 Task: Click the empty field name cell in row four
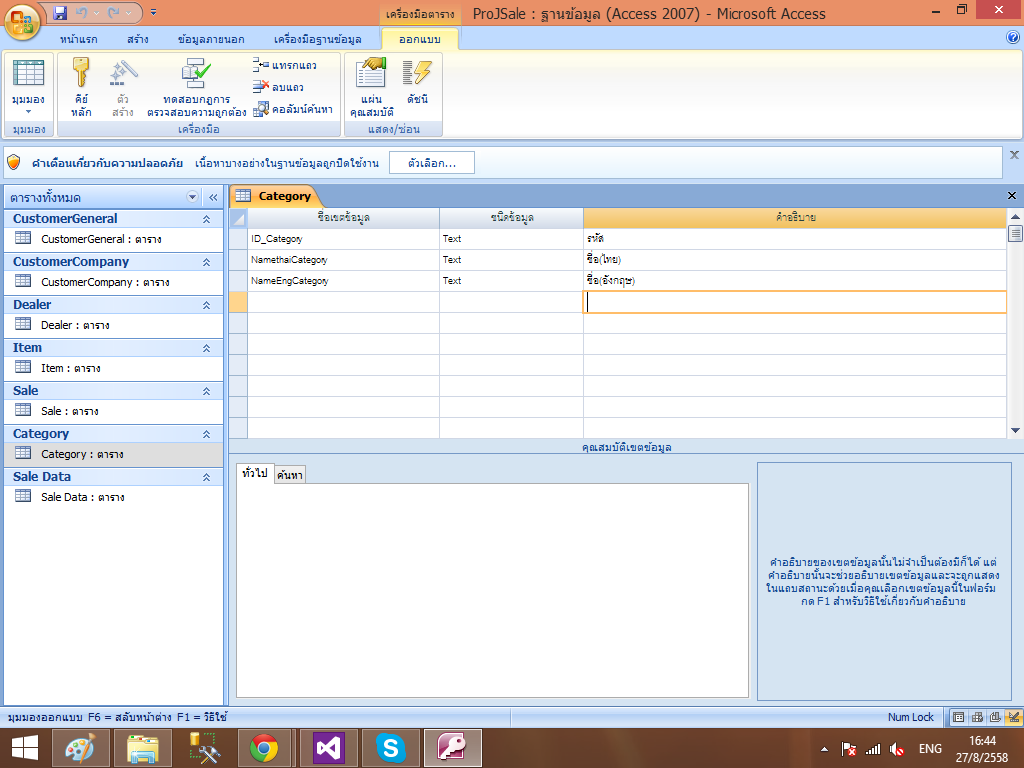point(343,302)
